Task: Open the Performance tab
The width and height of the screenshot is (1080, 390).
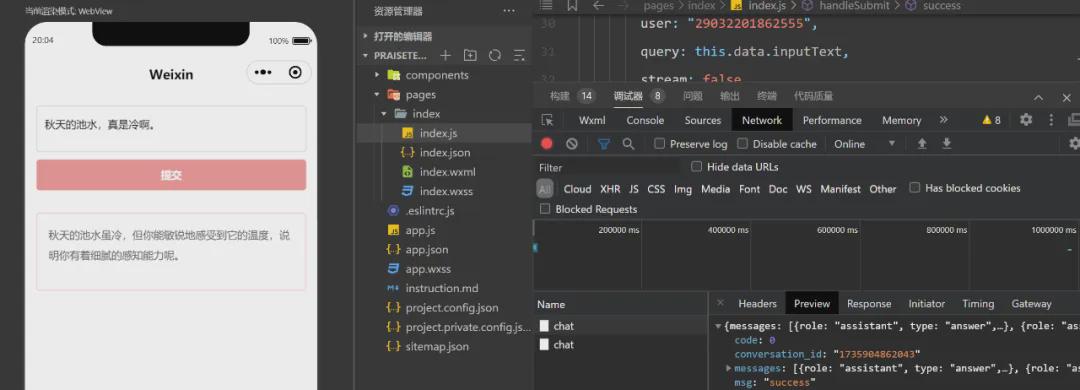Action: 832,120
